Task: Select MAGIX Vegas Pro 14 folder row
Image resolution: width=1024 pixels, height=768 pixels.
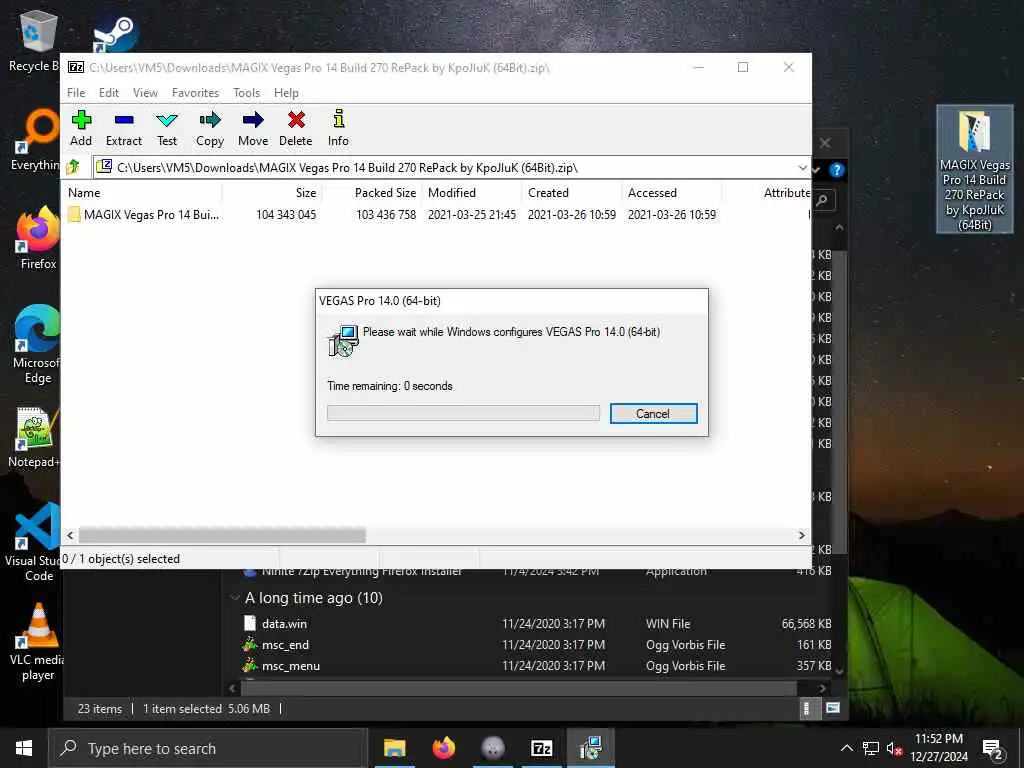Action: (x=392, y=214)
